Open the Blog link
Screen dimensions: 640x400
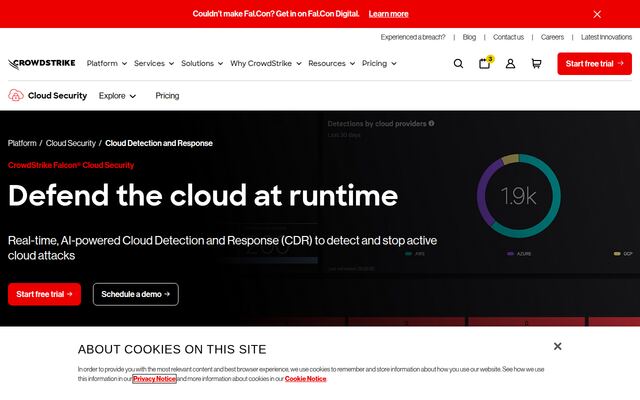469,37
